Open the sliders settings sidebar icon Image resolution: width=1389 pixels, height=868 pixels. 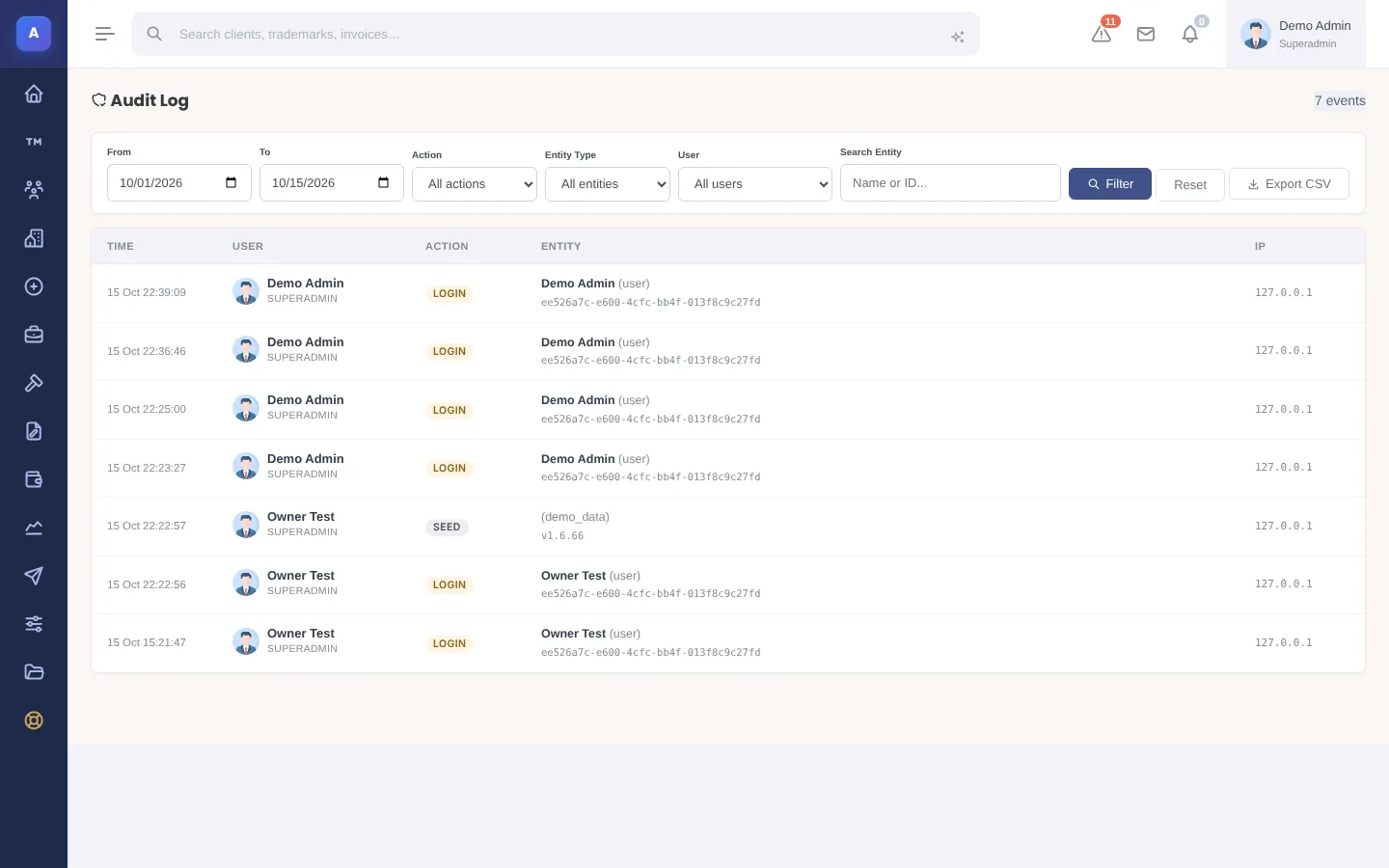[x=34, y=624]
